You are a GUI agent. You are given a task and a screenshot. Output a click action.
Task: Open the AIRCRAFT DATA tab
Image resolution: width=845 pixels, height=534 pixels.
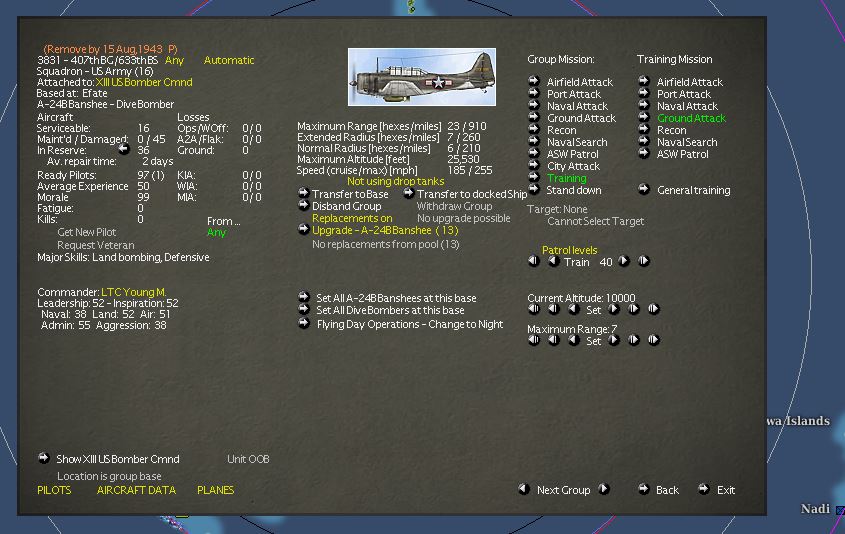click(x=136, y=490)
